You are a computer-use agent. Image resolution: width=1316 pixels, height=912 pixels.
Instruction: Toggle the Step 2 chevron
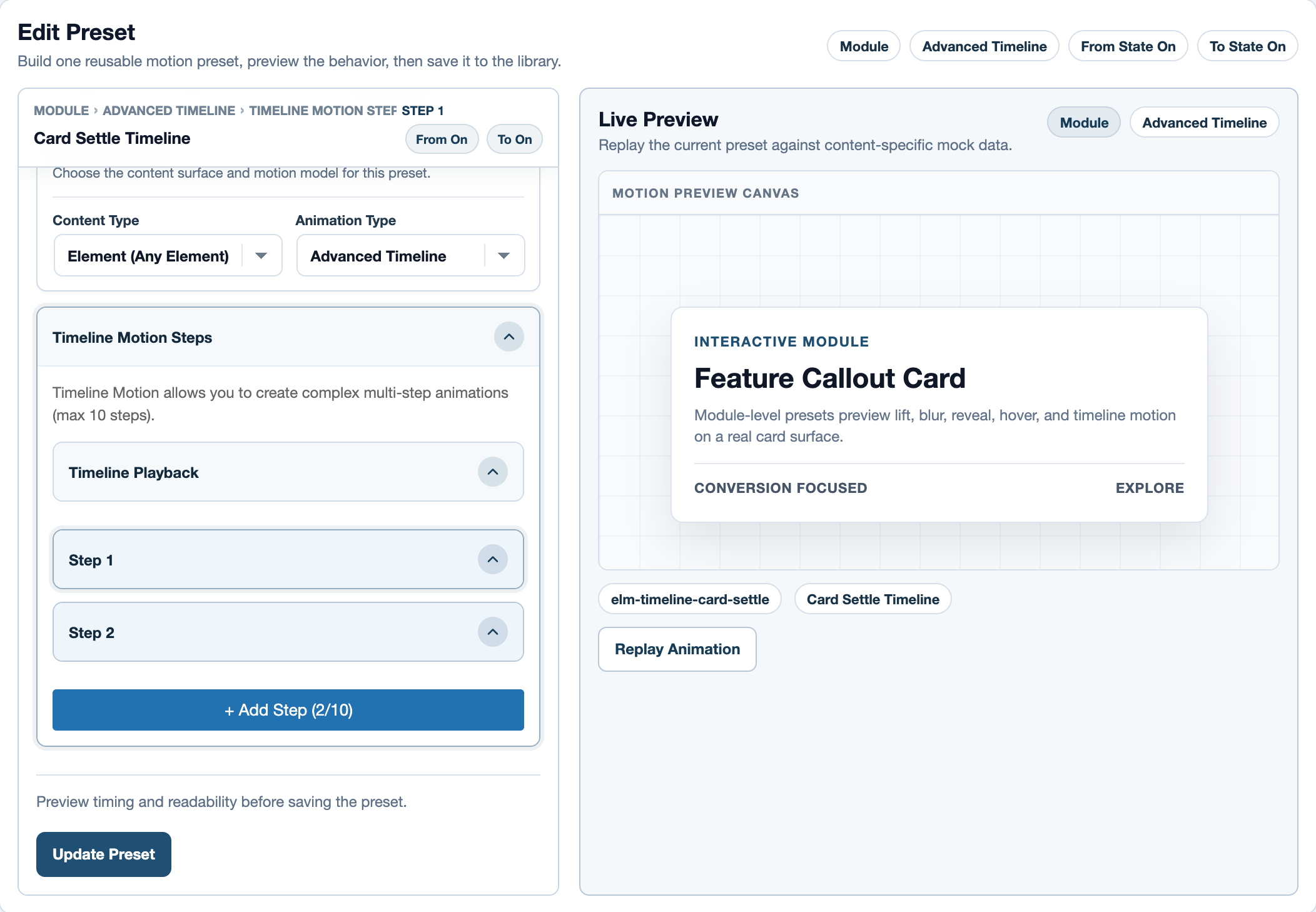tap(493, 632)
